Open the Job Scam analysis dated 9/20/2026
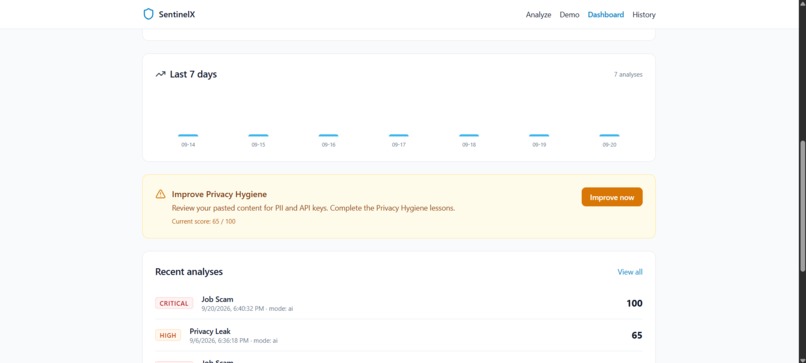The width and height of the screenshot is (806, 363). (399, 303)
